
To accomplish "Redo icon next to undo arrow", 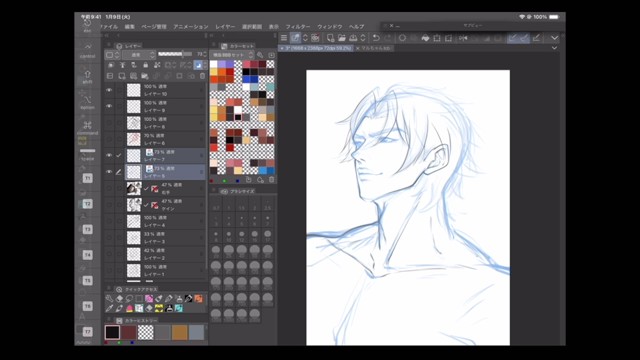I will click(x=387, y=38).
